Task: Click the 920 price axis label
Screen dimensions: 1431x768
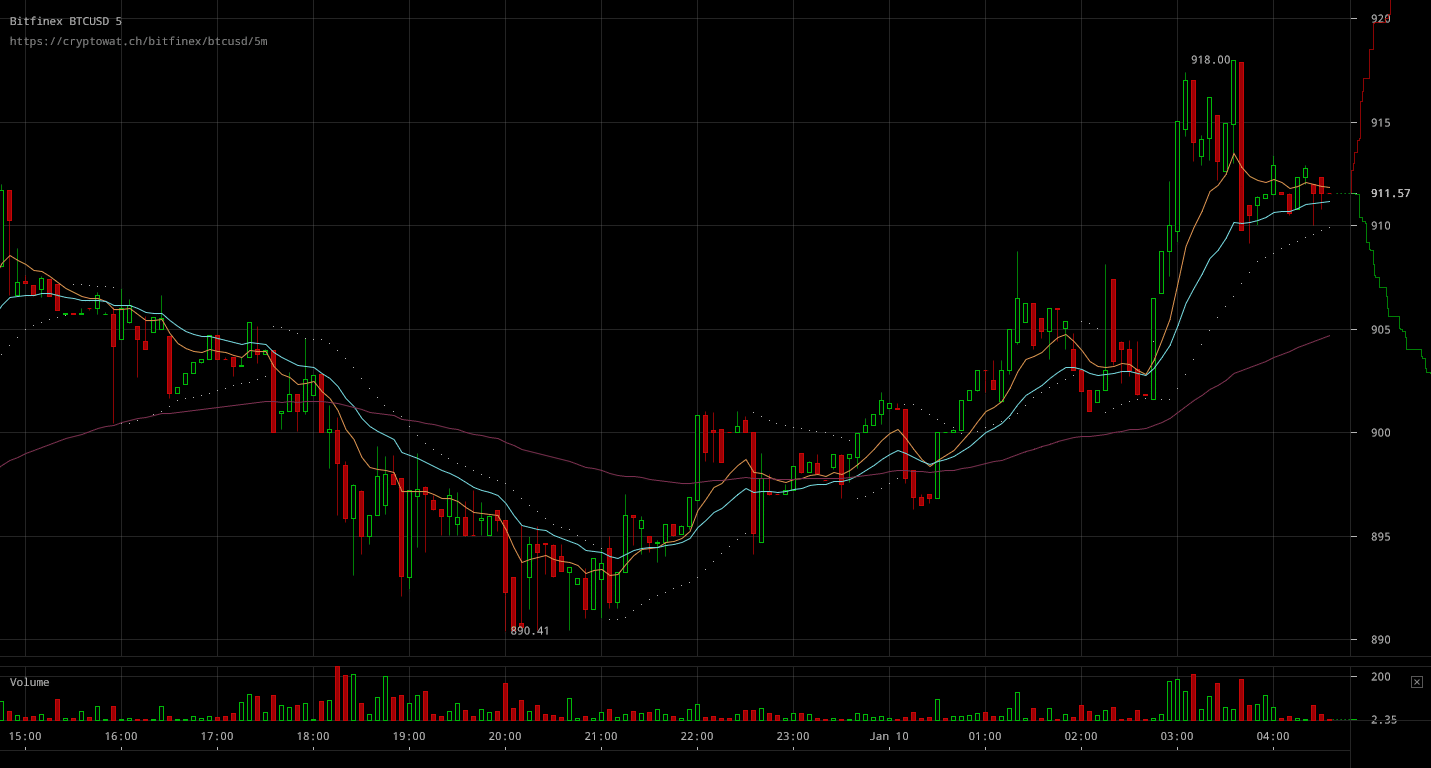Action: (x=1380, y=18)
